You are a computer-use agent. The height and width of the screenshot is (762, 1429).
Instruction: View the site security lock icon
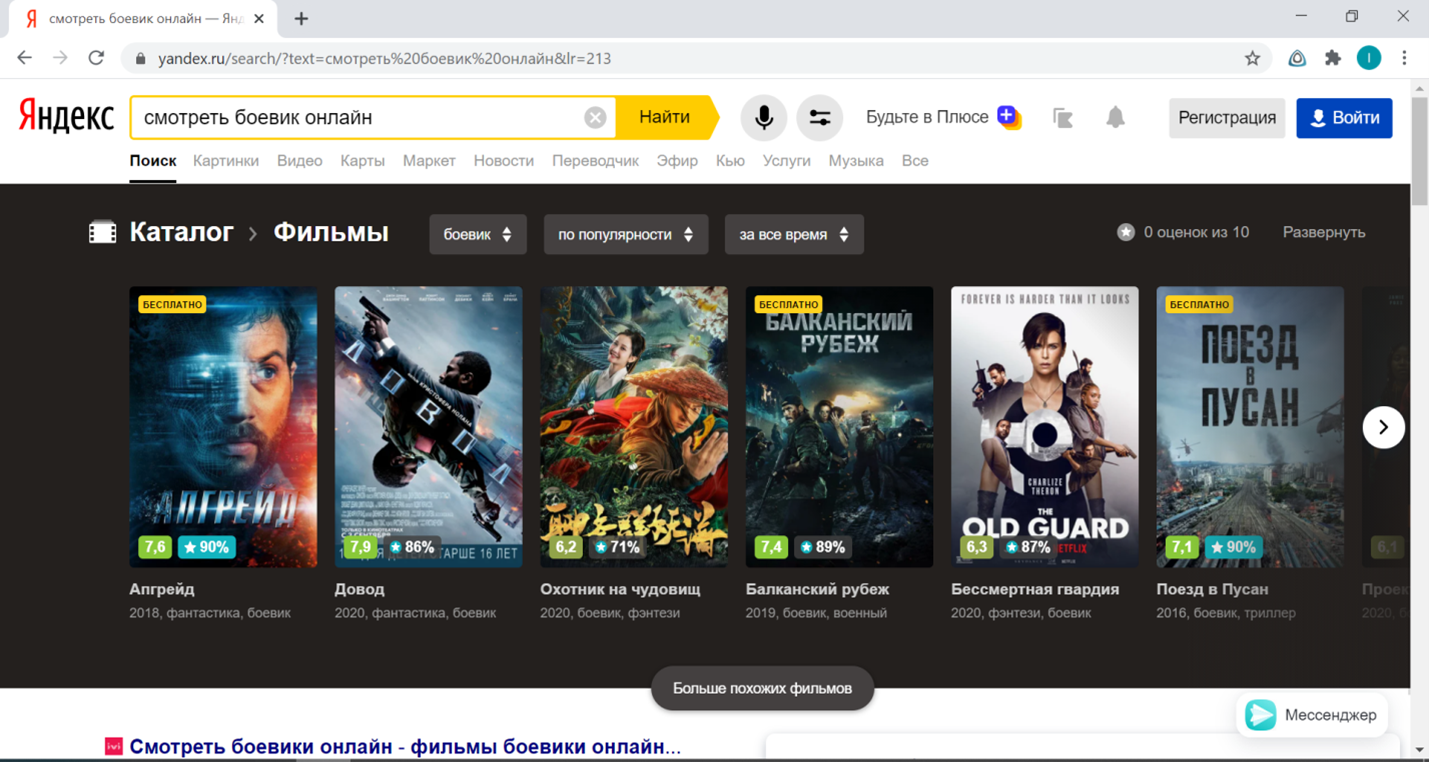[x=140, y=59]
